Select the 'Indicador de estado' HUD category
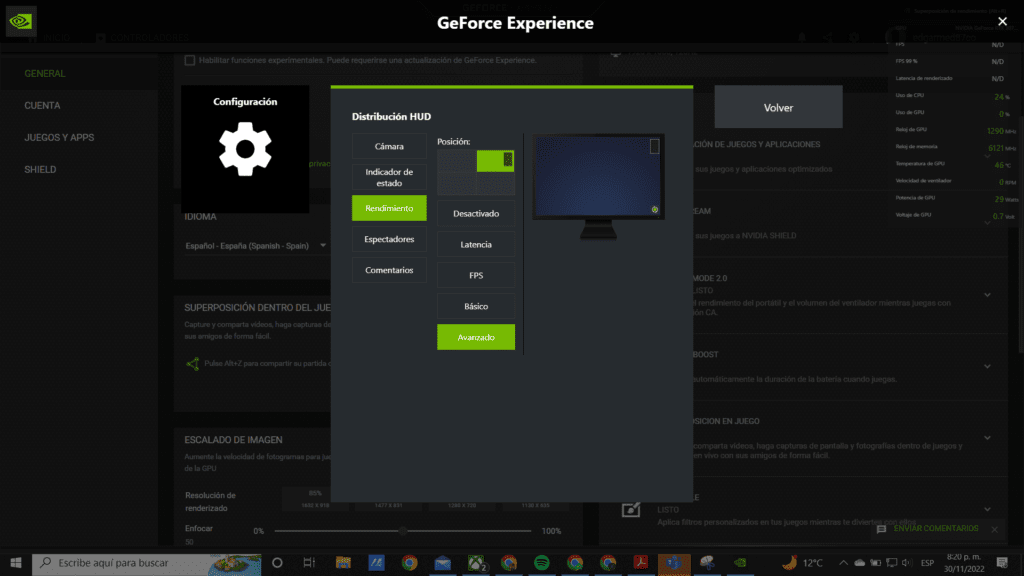 tap(389, 178)
